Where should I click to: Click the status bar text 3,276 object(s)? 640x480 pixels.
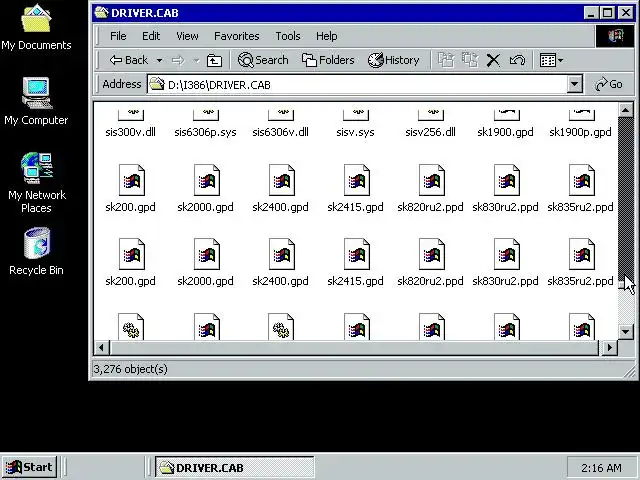click(130, 369)
